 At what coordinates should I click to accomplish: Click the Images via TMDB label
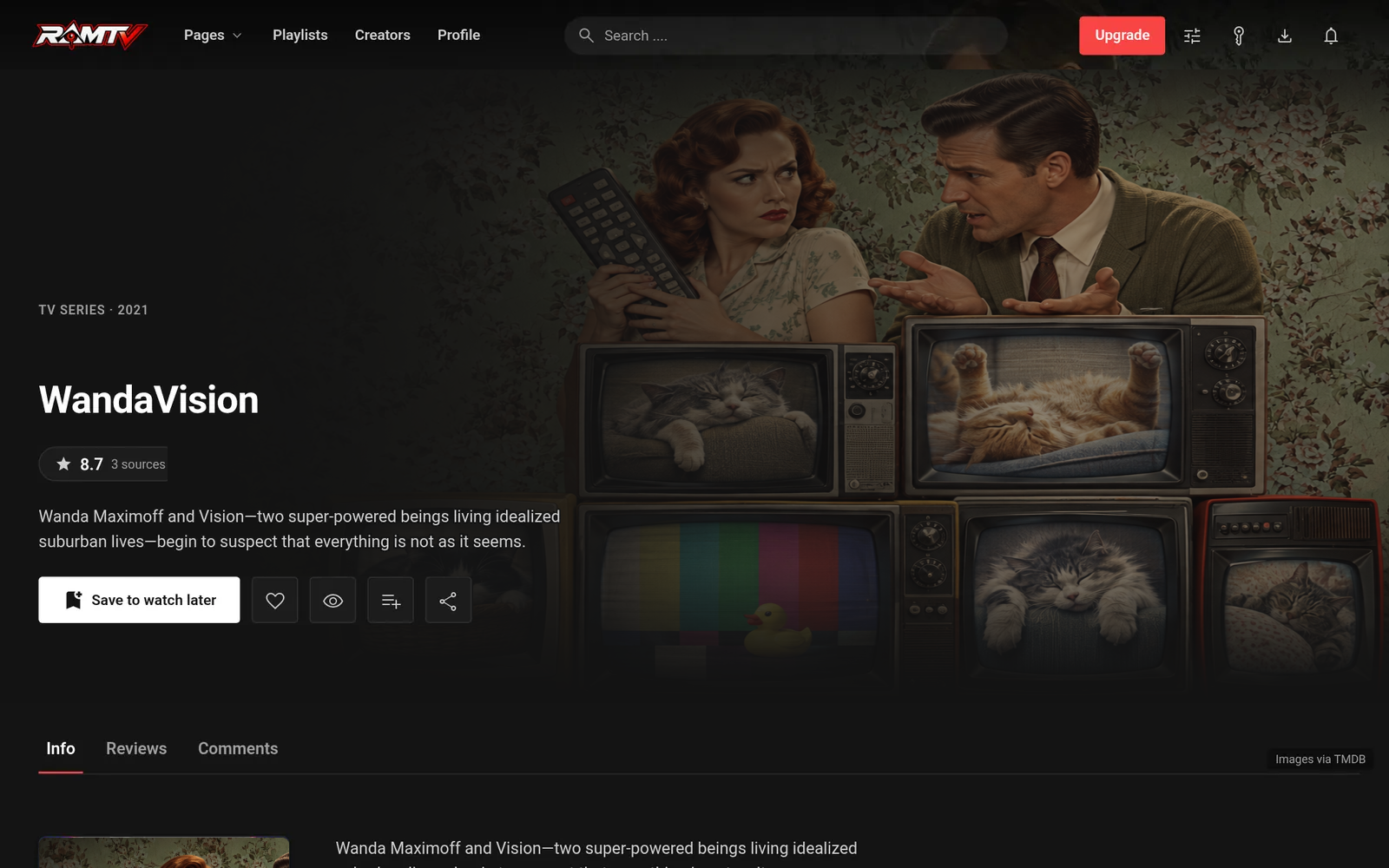[x=1320, y=759]
